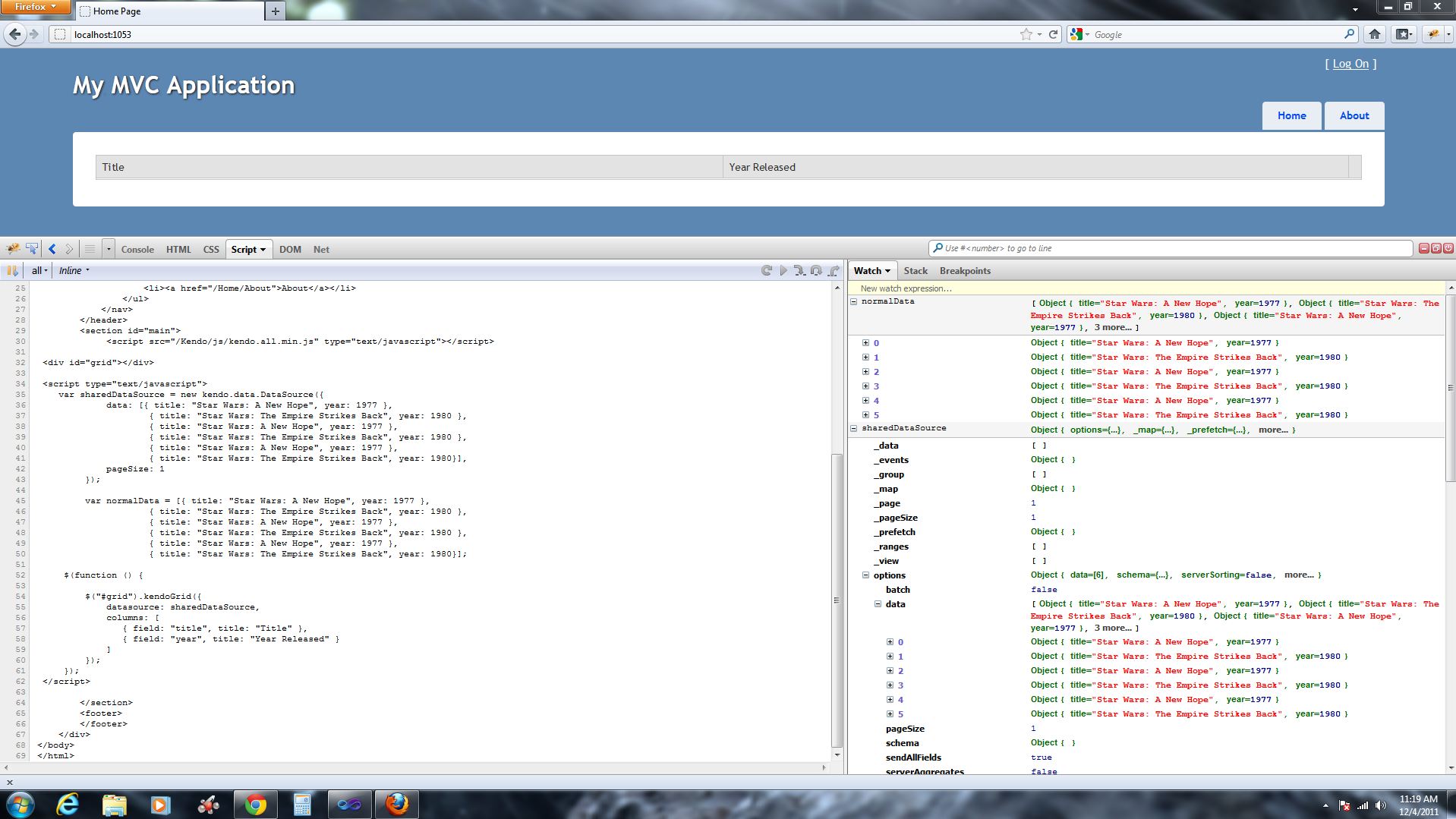The image size is (1456, 819).
Task: Switch to the Console panel tab
Action: 137,250
